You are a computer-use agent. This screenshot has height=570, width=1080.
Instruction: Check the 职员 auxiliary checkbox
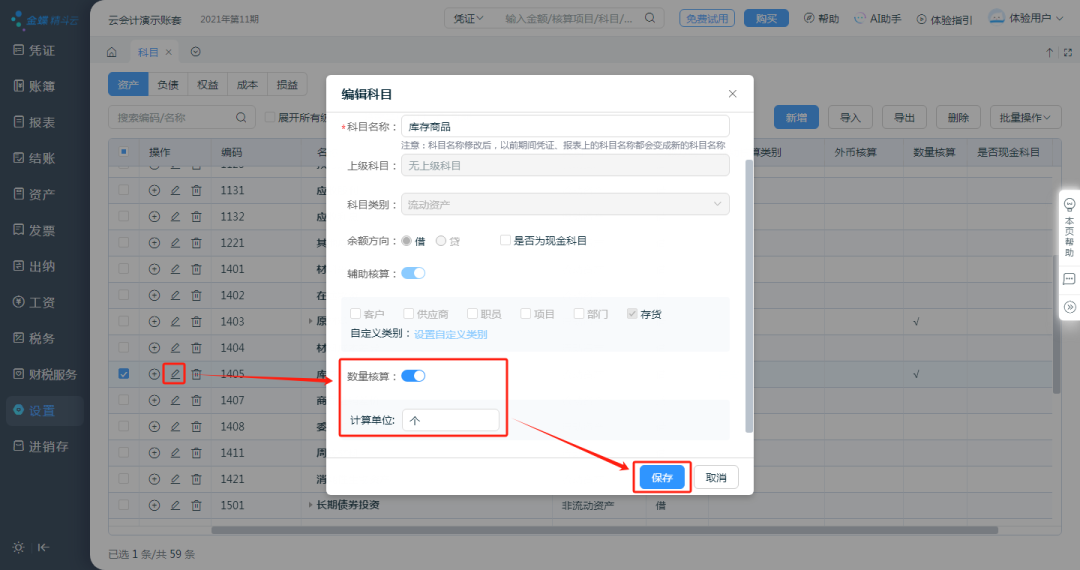(x=472, y=314)
